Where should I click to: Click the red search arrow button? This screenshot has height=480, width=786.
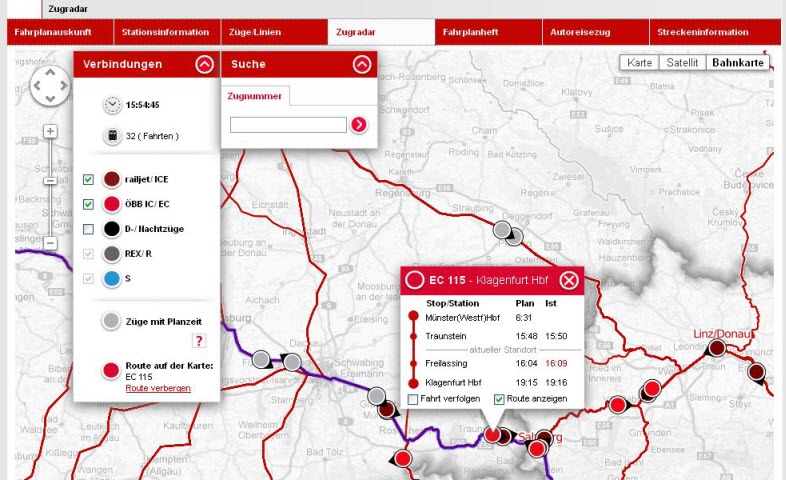point(359,125)
